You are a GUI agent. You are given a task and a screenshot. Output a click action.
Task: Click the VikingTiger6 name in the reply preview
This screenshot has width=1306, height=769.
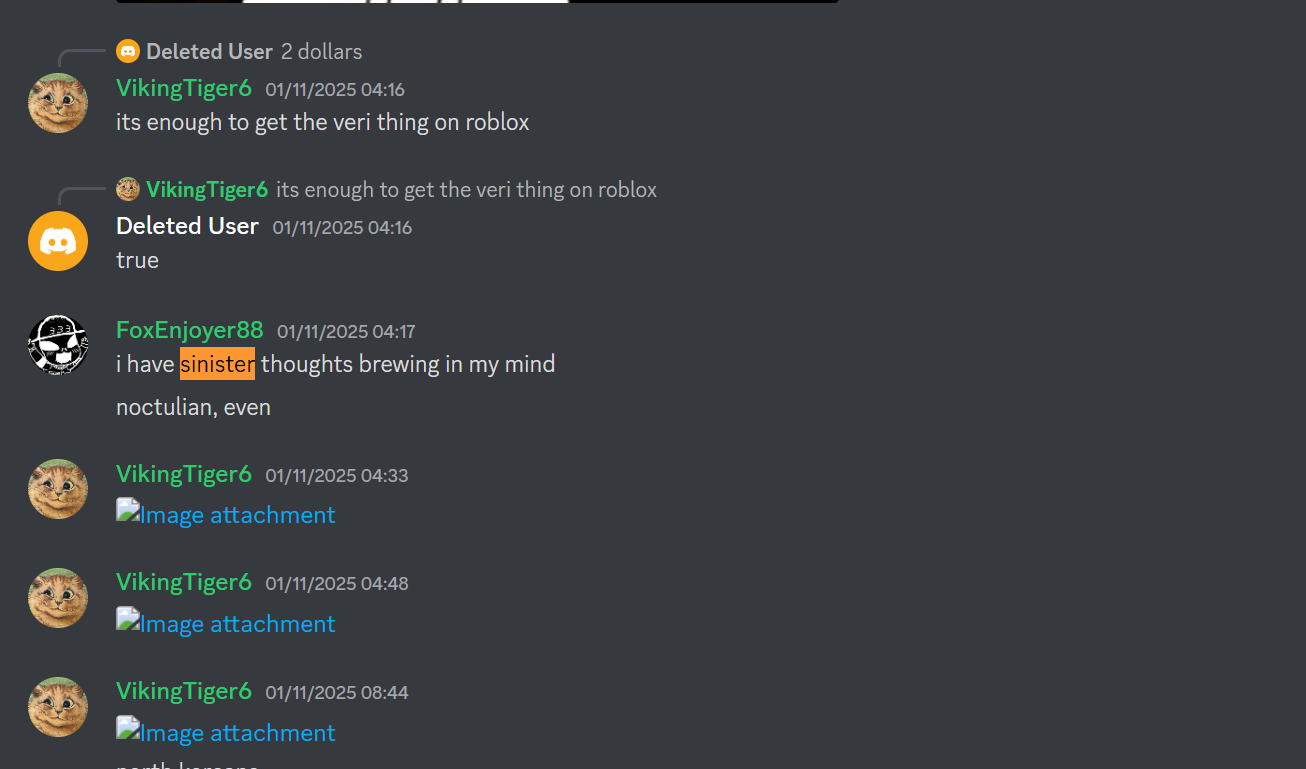(207, 189)
